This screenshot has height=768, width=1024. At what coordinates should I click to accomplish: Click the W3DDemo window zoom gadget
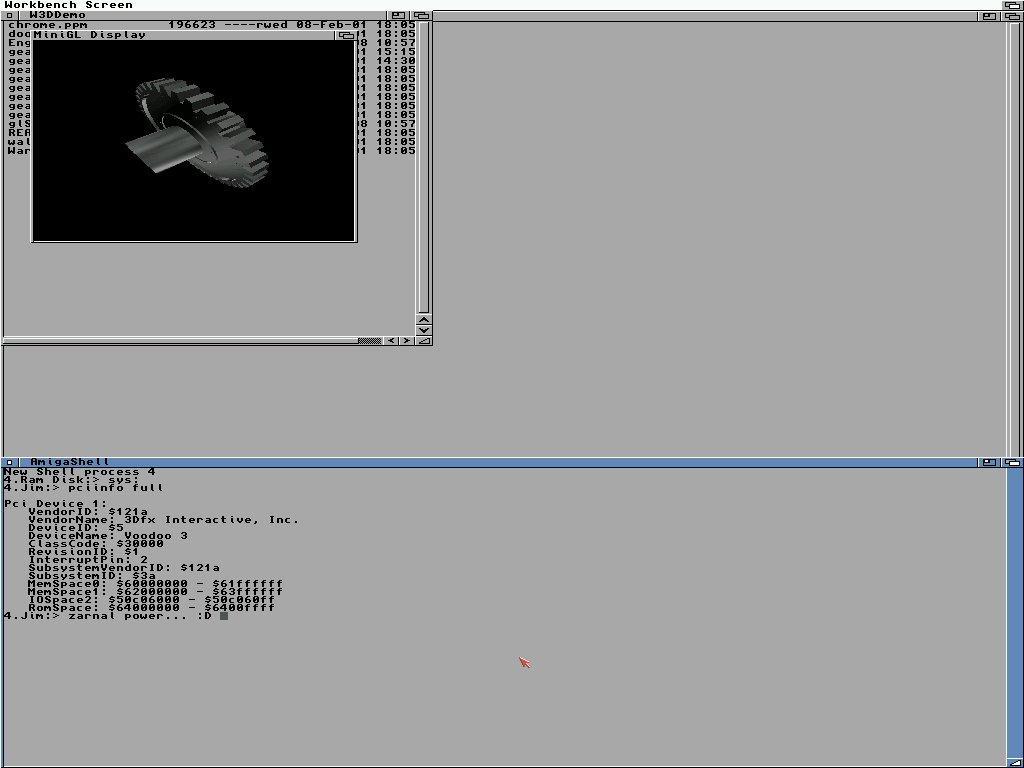(398, 15)
